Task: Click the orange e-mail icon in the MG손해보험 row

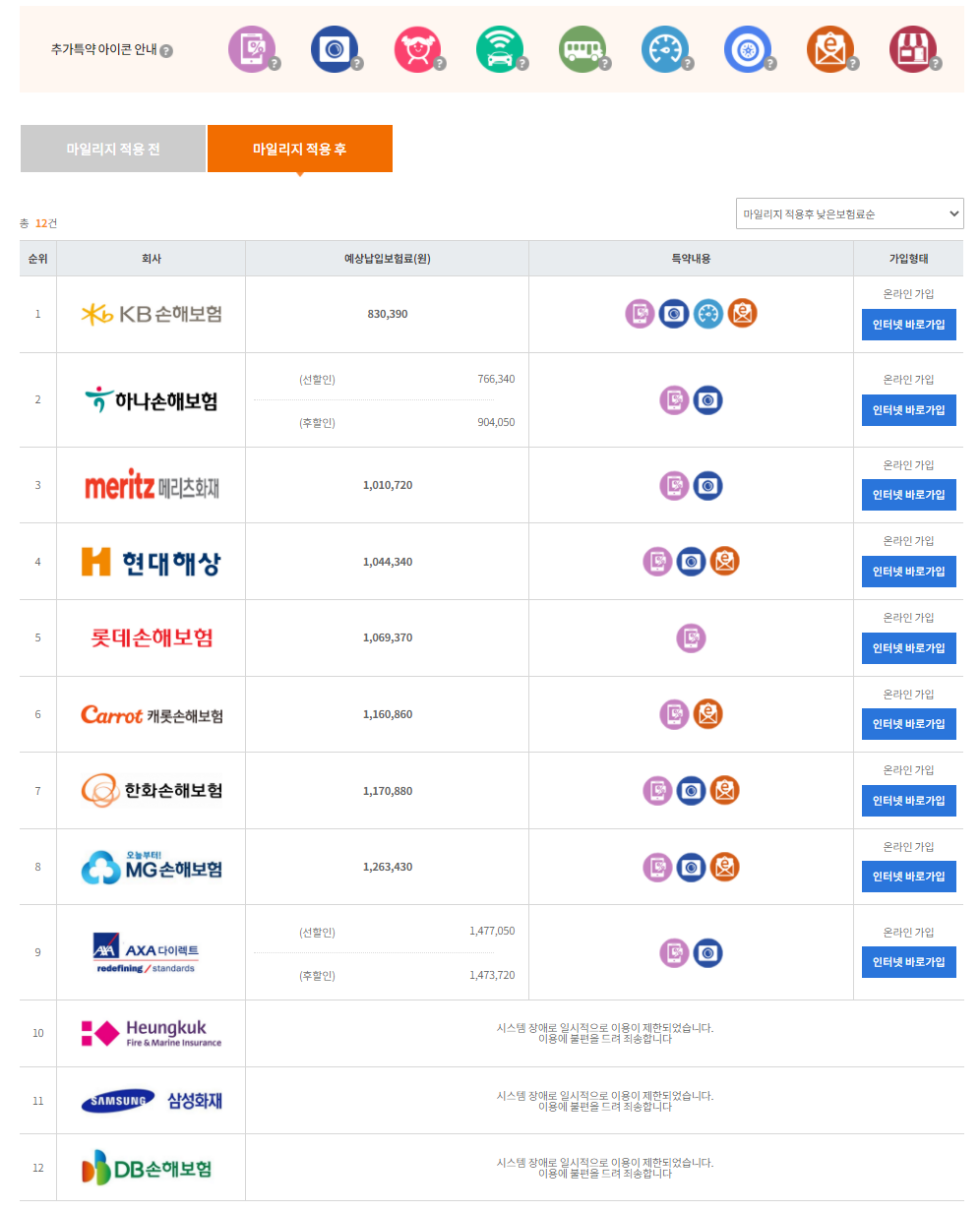Action: click(725, 867)
